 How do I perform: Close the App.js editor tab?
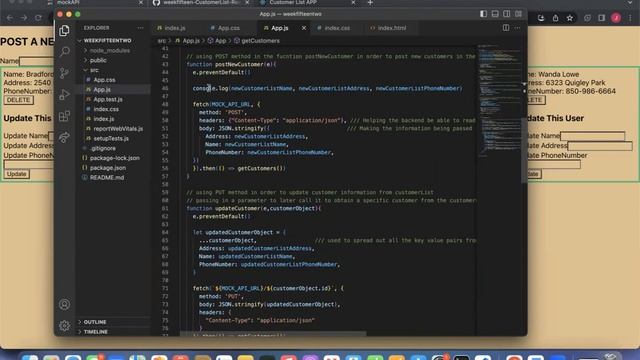pos(304,28)
